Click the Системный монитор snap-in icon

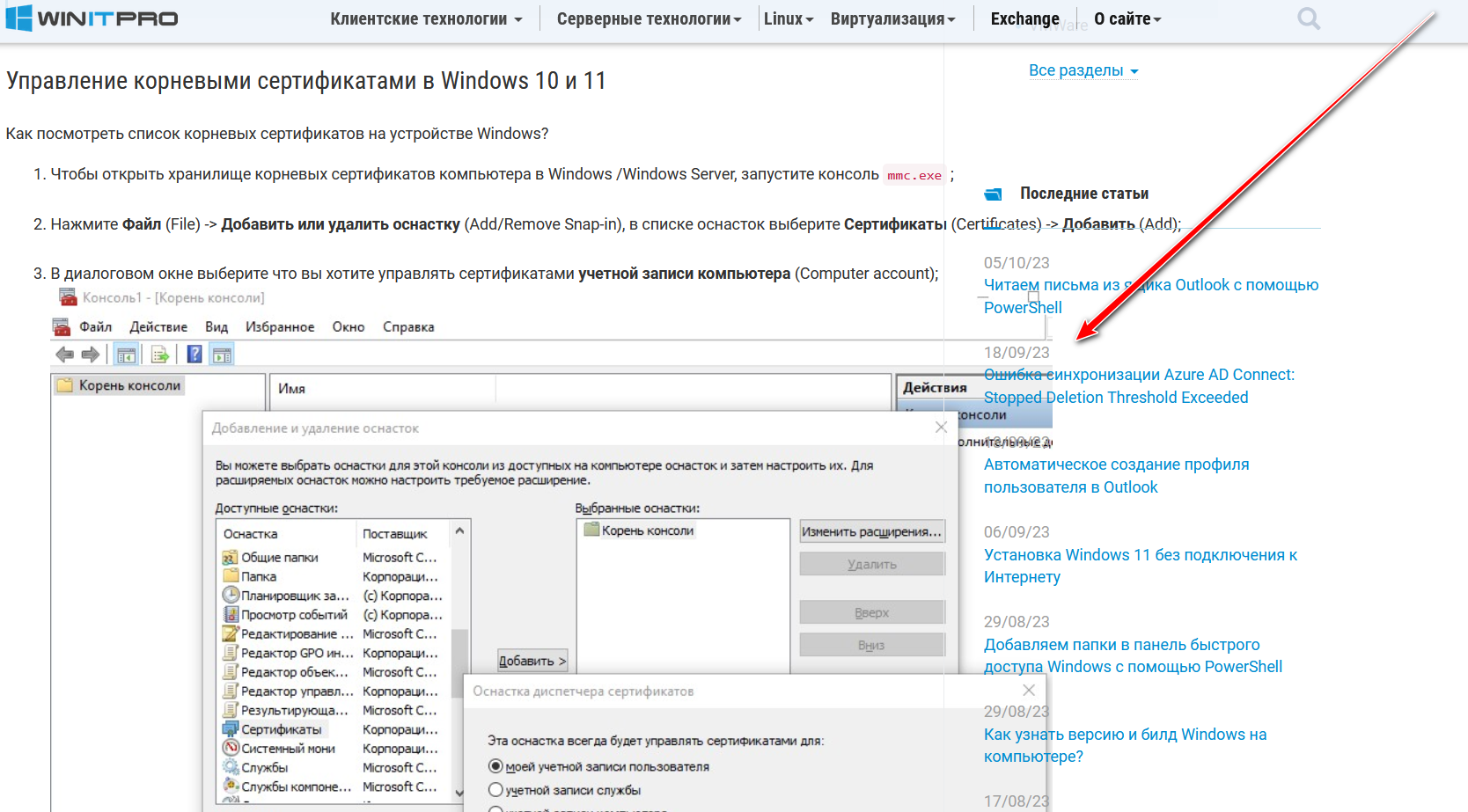[231, 749]
